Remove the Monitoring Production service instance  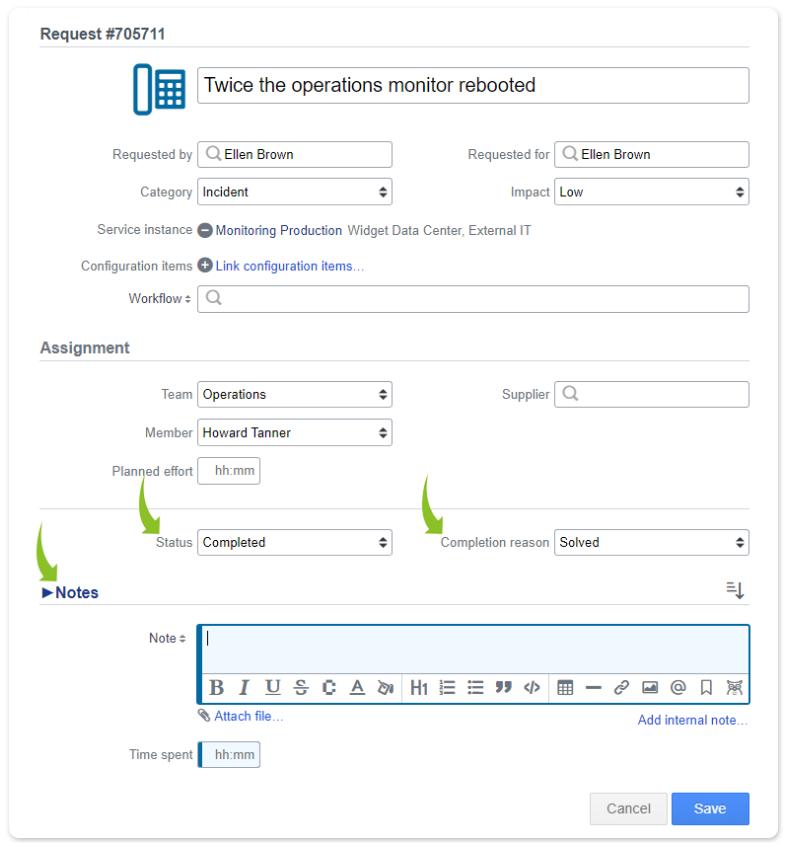[x=205, y=231]
